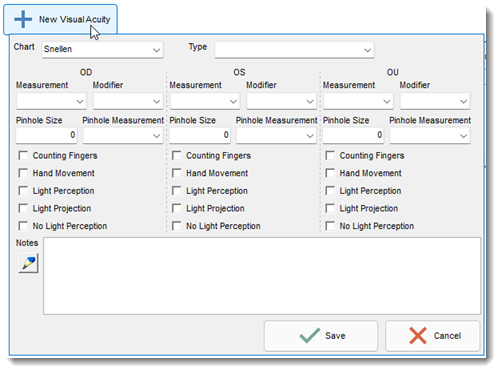Check OS Light Perception box
This screenshot has width=501, height=373.
tap(177, 191)
